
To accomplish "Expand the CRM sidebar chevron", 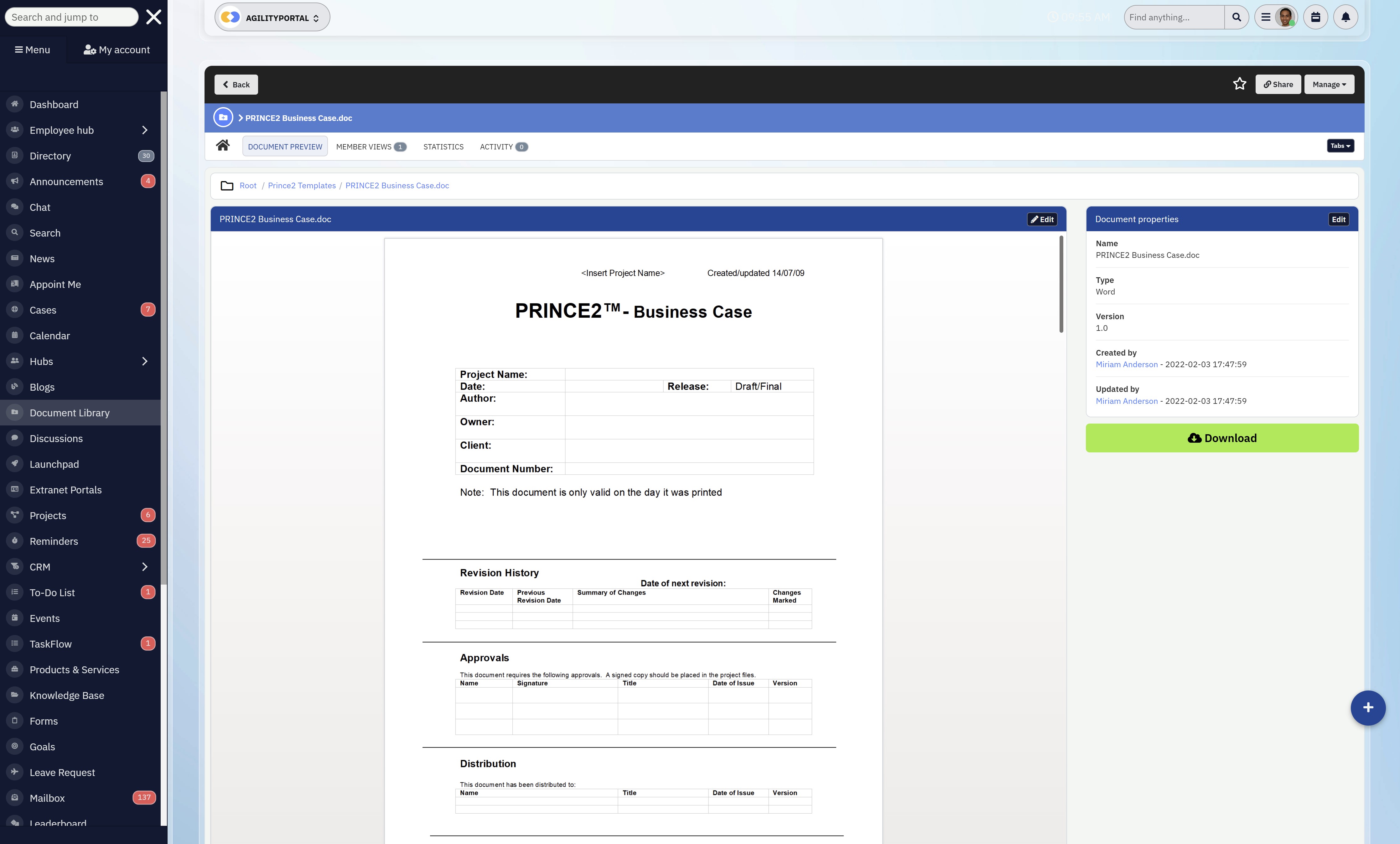I will tap(144, 567).
